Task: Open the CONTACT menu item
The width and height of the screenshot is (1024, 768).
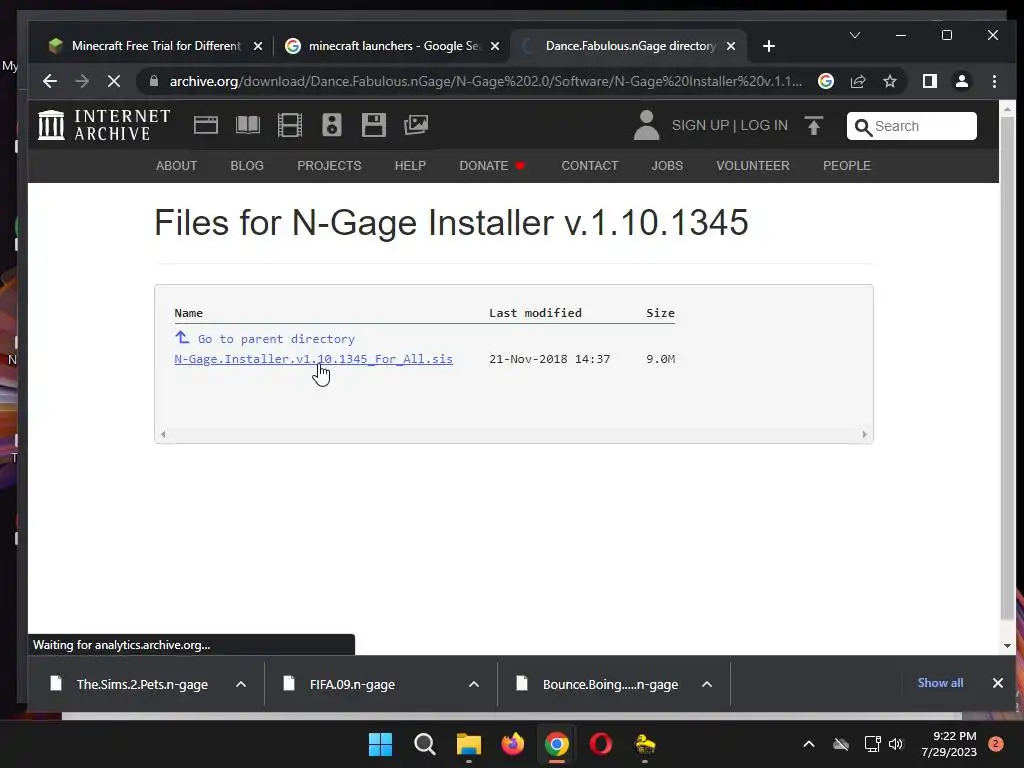Action: (590, 166)
